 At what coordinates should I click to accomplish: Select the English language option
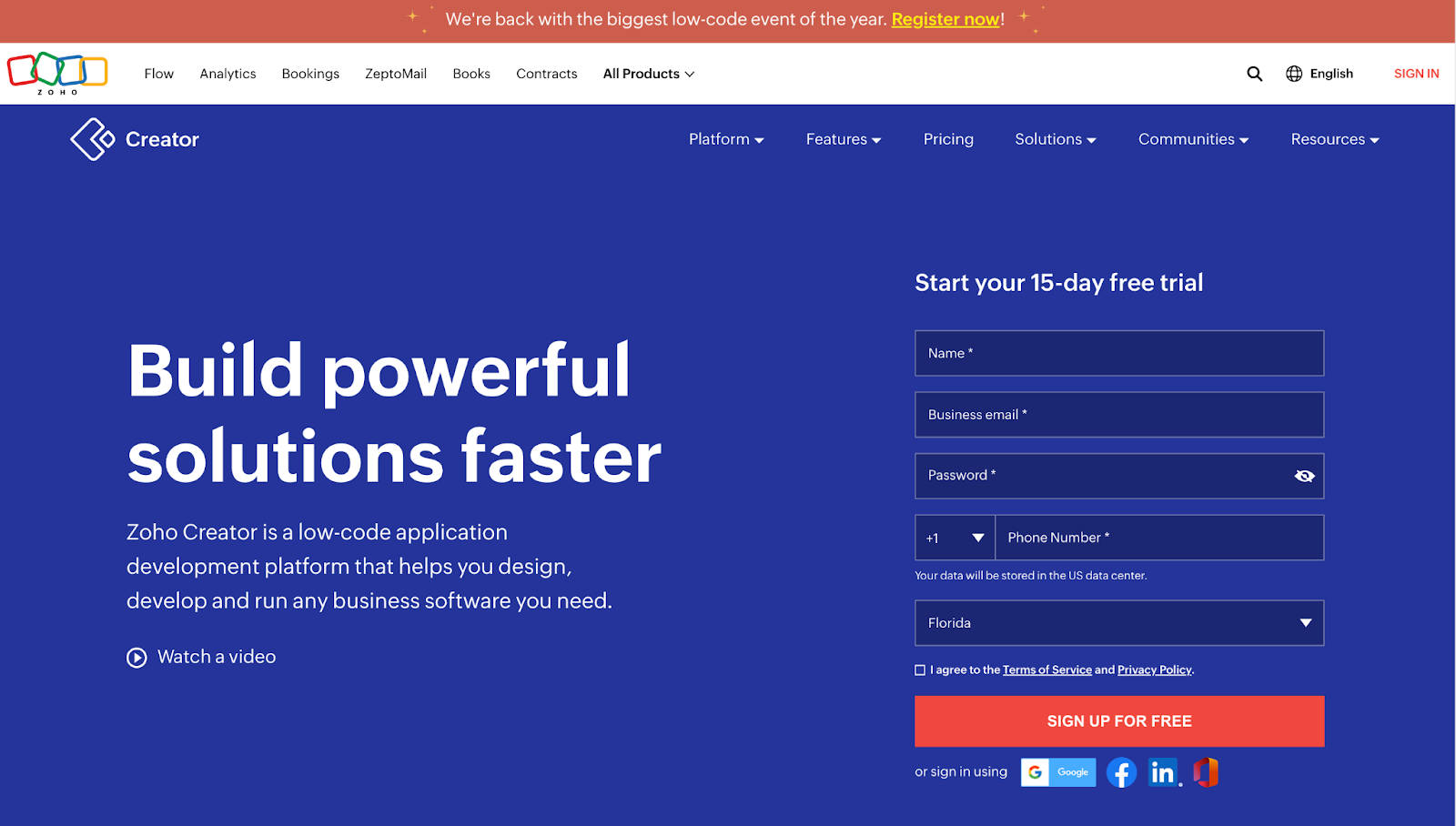coord(1331,74)
